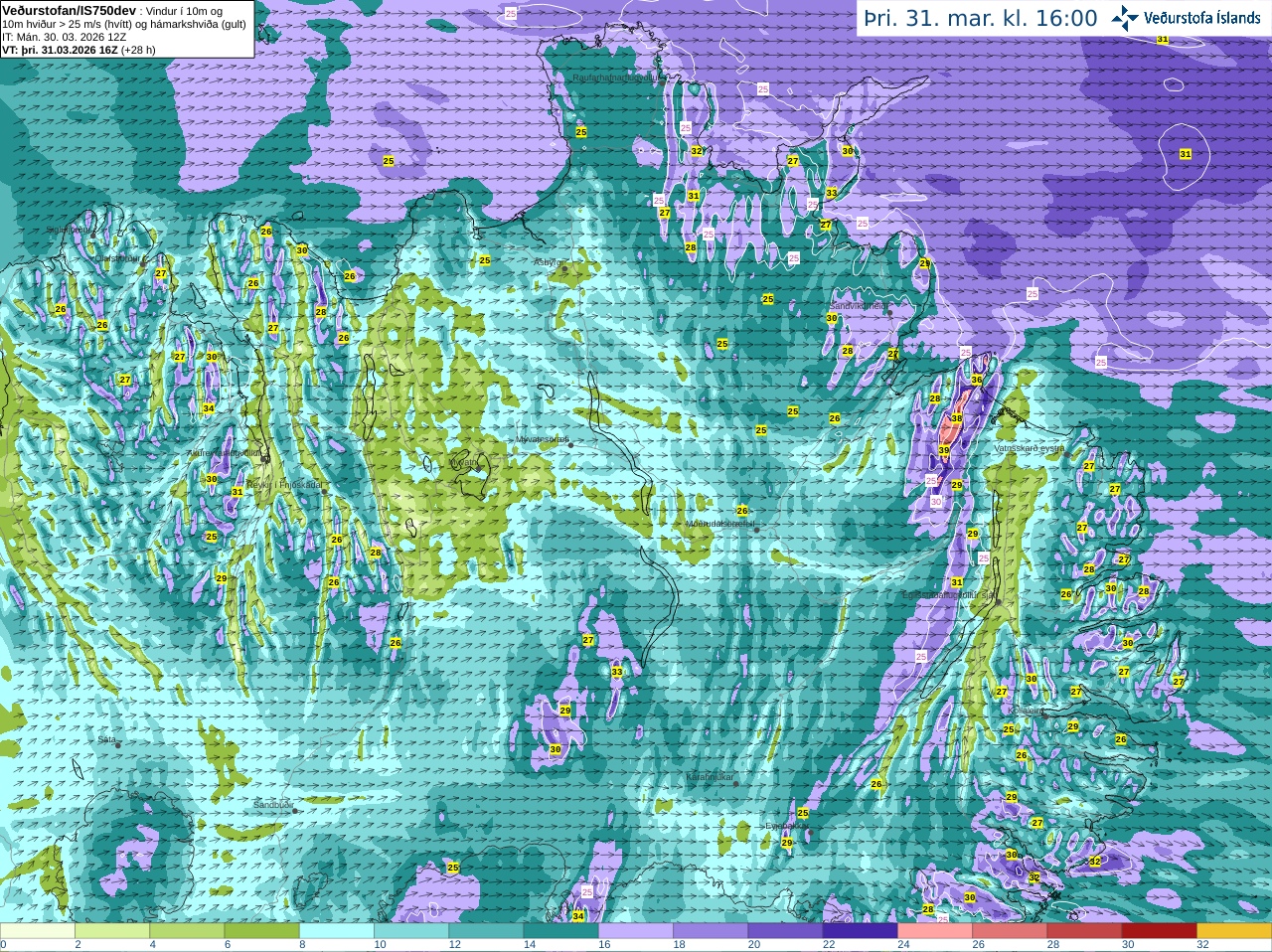The height and width of the screenshot is (952, 1272).
Task: Click the Veðurstofan/IS750dev model title
Action: pos(70,9)
